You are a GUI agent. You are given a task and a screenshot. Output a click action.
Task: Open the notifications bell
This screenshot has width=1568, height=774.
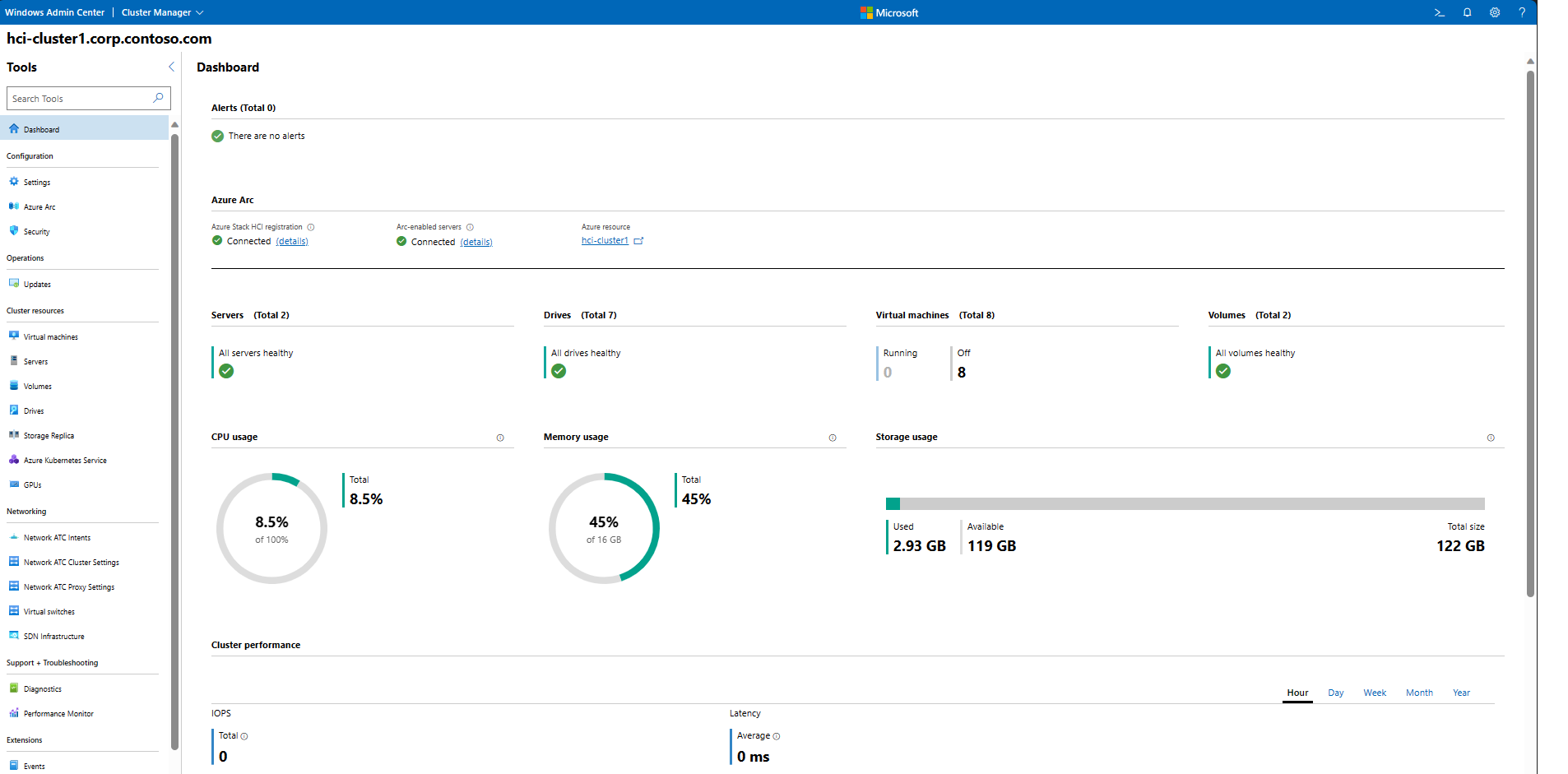(1467, 12)
